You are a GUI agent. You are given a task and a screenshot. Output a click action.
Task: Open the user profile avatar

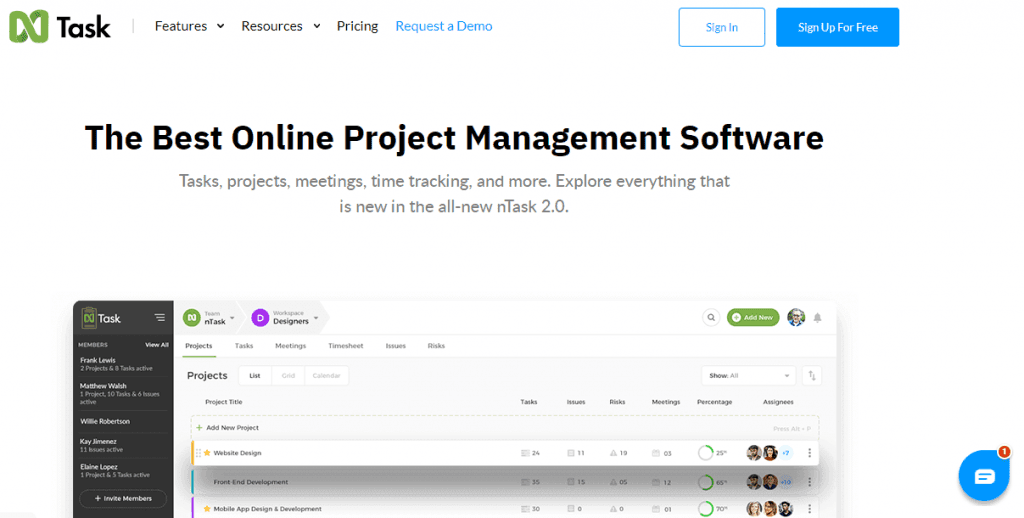[x=795, y=317]
